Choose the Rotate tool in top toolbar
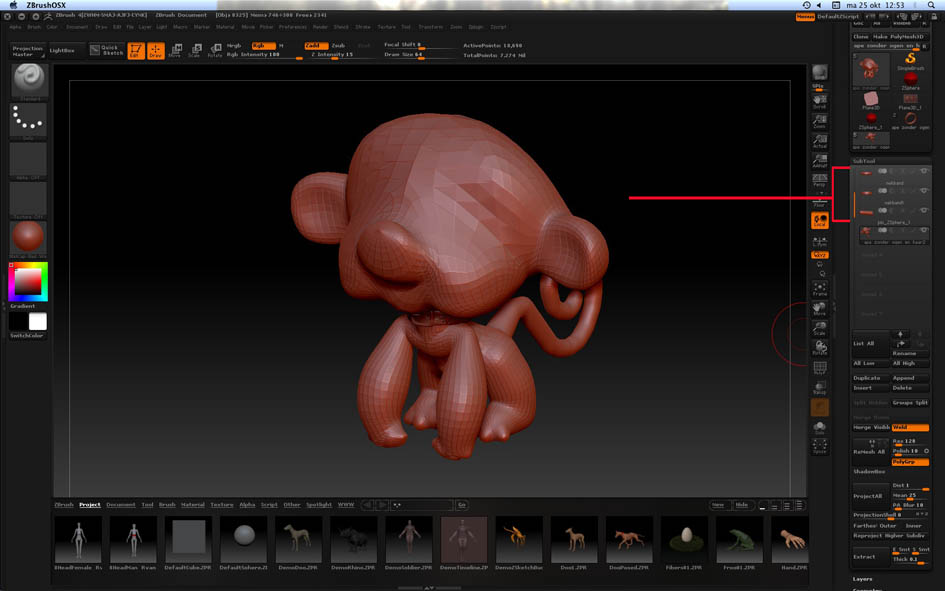Image resolution: width=945 pixels, height=591 pixels. coord(214,51)
